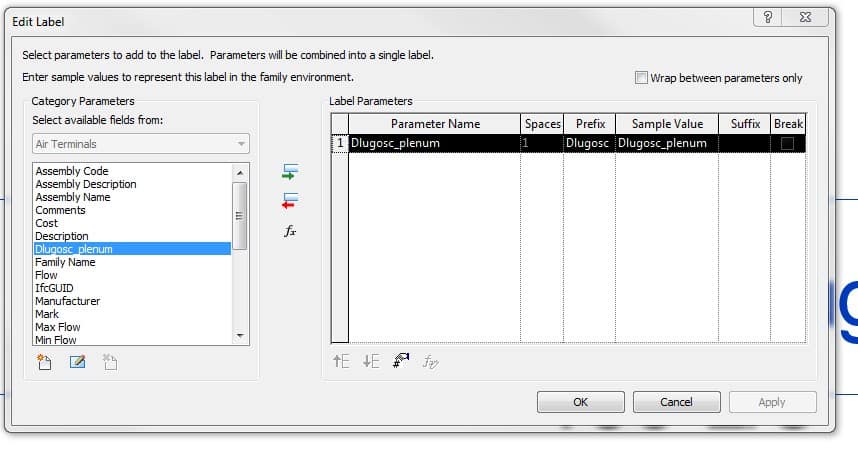Click the Prefix cell containing Dlugosc
Viewport: 858px width, 452px height.
589,143
